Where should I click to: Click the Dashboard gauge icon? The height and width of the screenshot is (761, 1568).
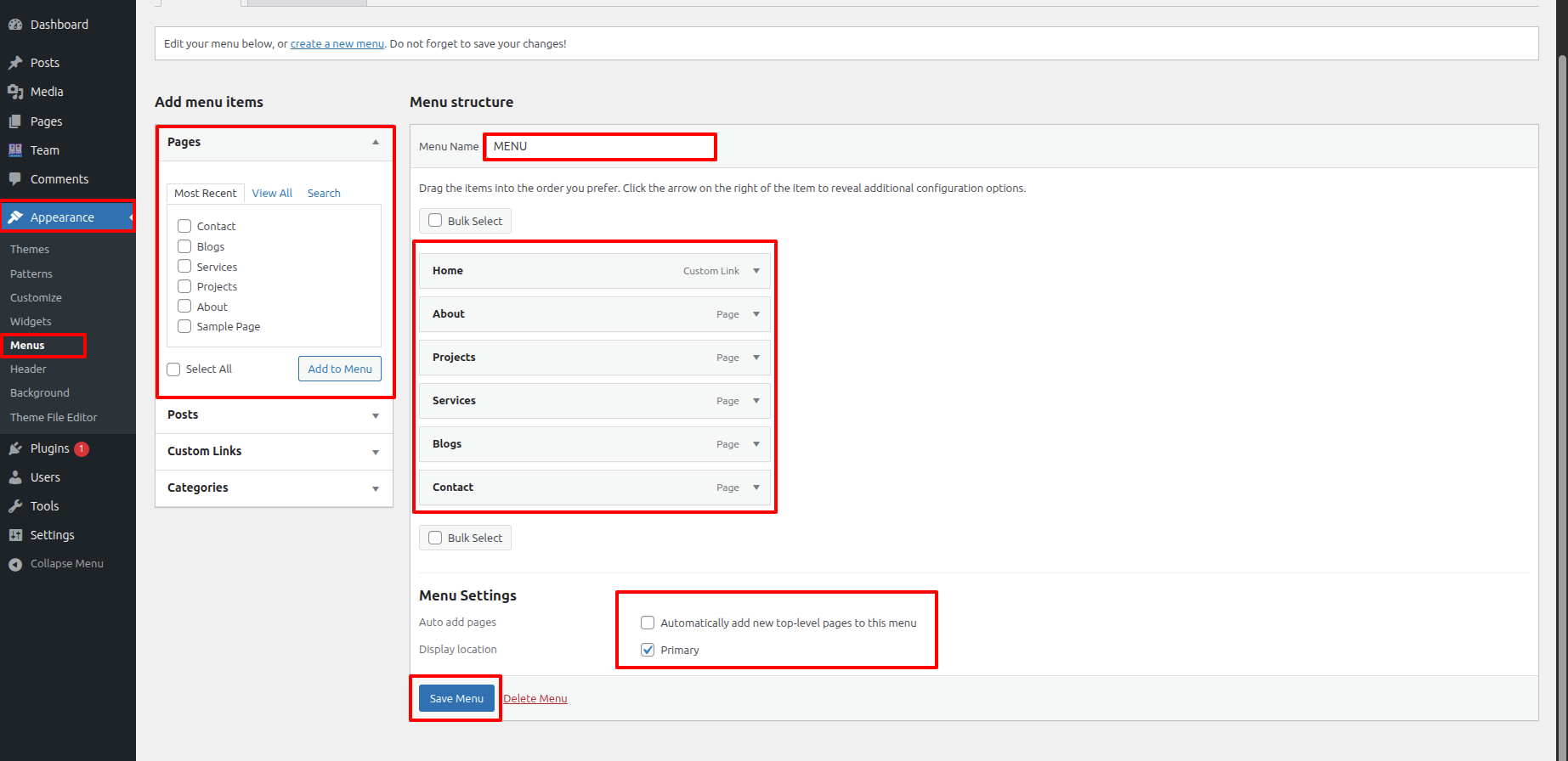(x=15, y=25)
